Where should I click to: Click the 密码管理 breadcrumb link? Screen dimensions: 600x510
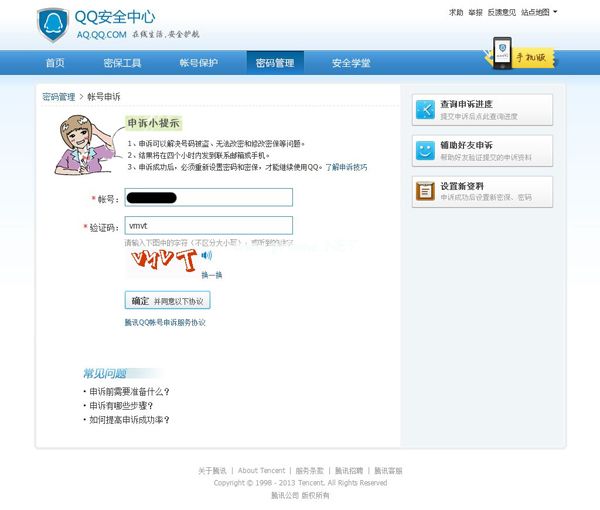click(x=59, y=97)
